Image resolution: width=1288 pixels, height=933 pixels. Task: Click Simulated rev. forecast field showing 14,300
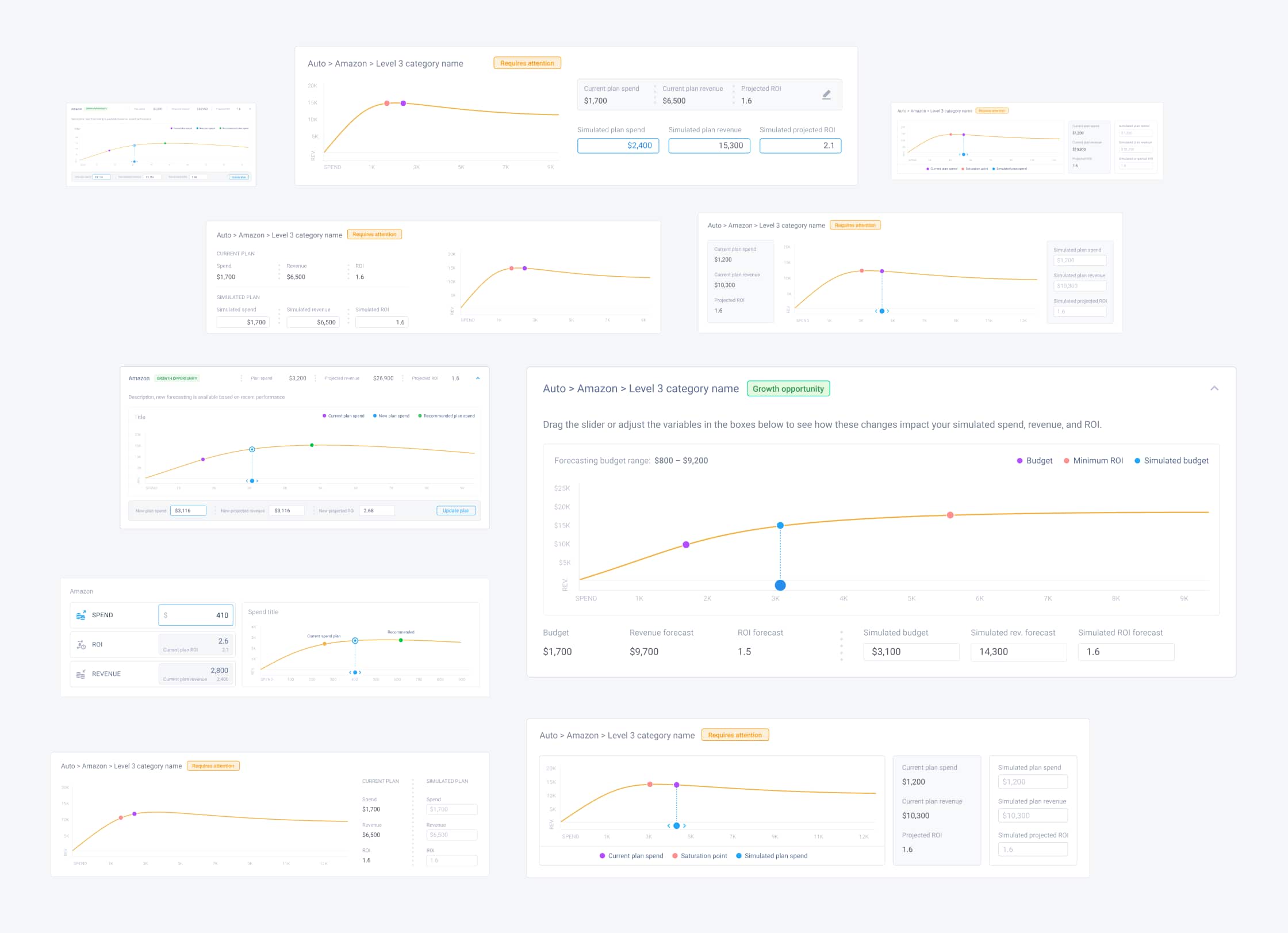click(x=1018, y=652)
